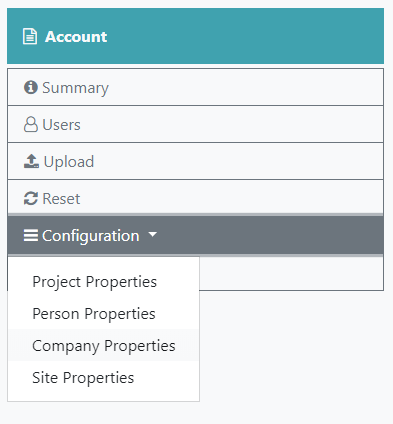
Task: Open the Summary section label
Action: tap(75, 88)
